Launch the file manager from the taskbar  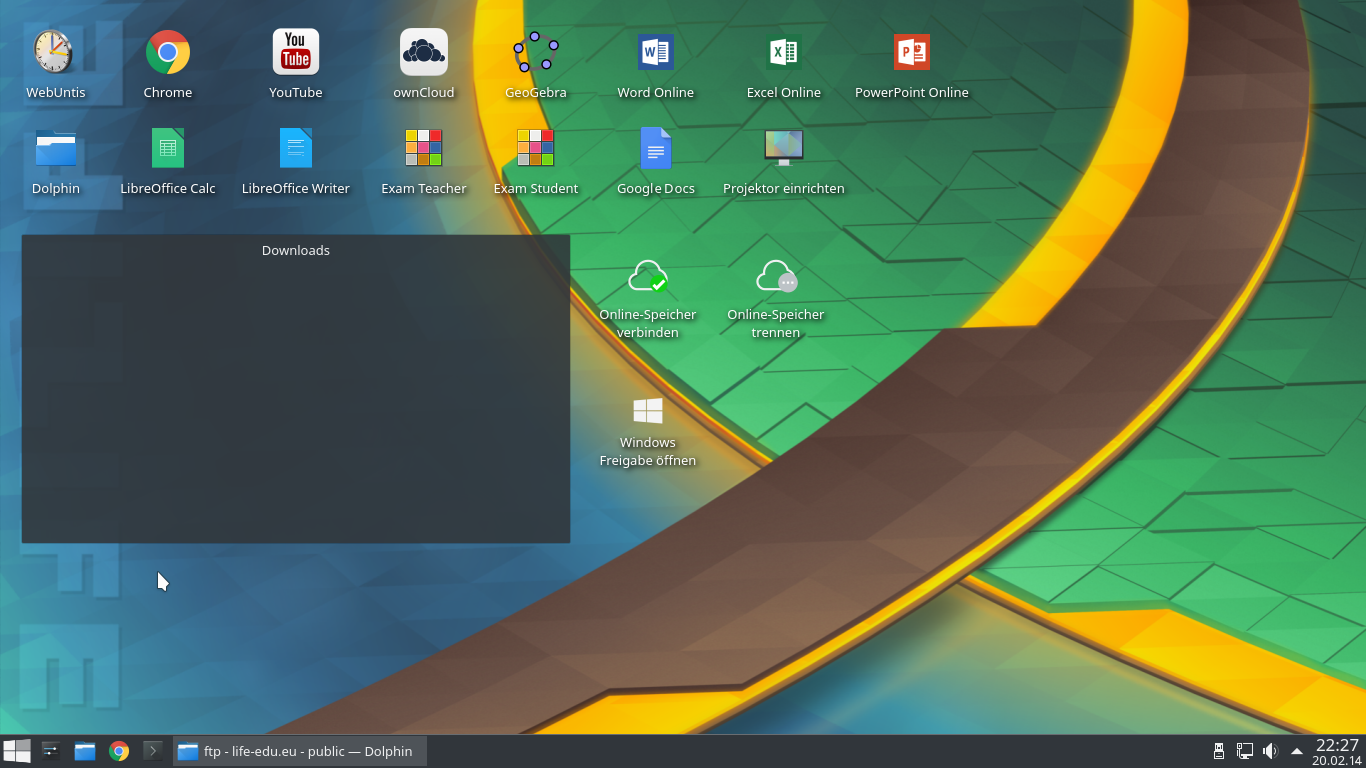coord(85,751)
